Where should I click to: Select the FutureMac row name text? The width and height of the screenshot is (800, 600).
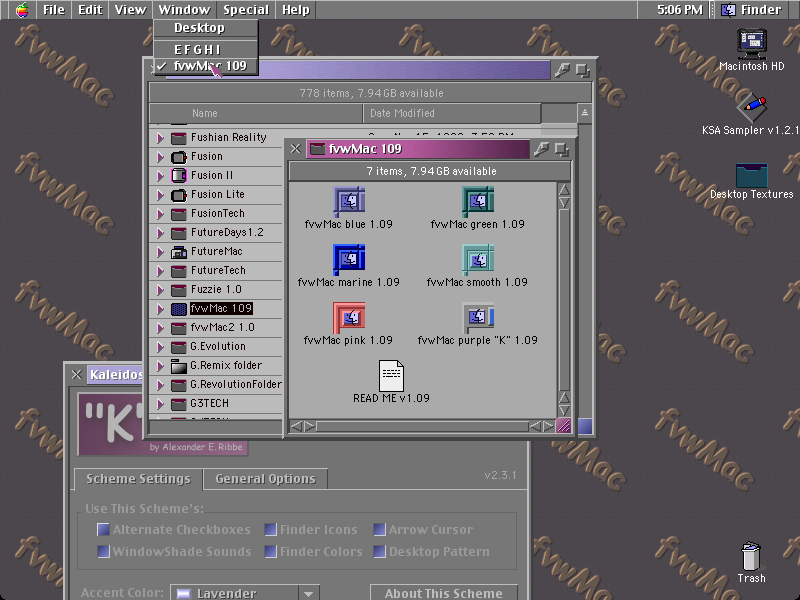pyautogui.click(x=216, y=252)
